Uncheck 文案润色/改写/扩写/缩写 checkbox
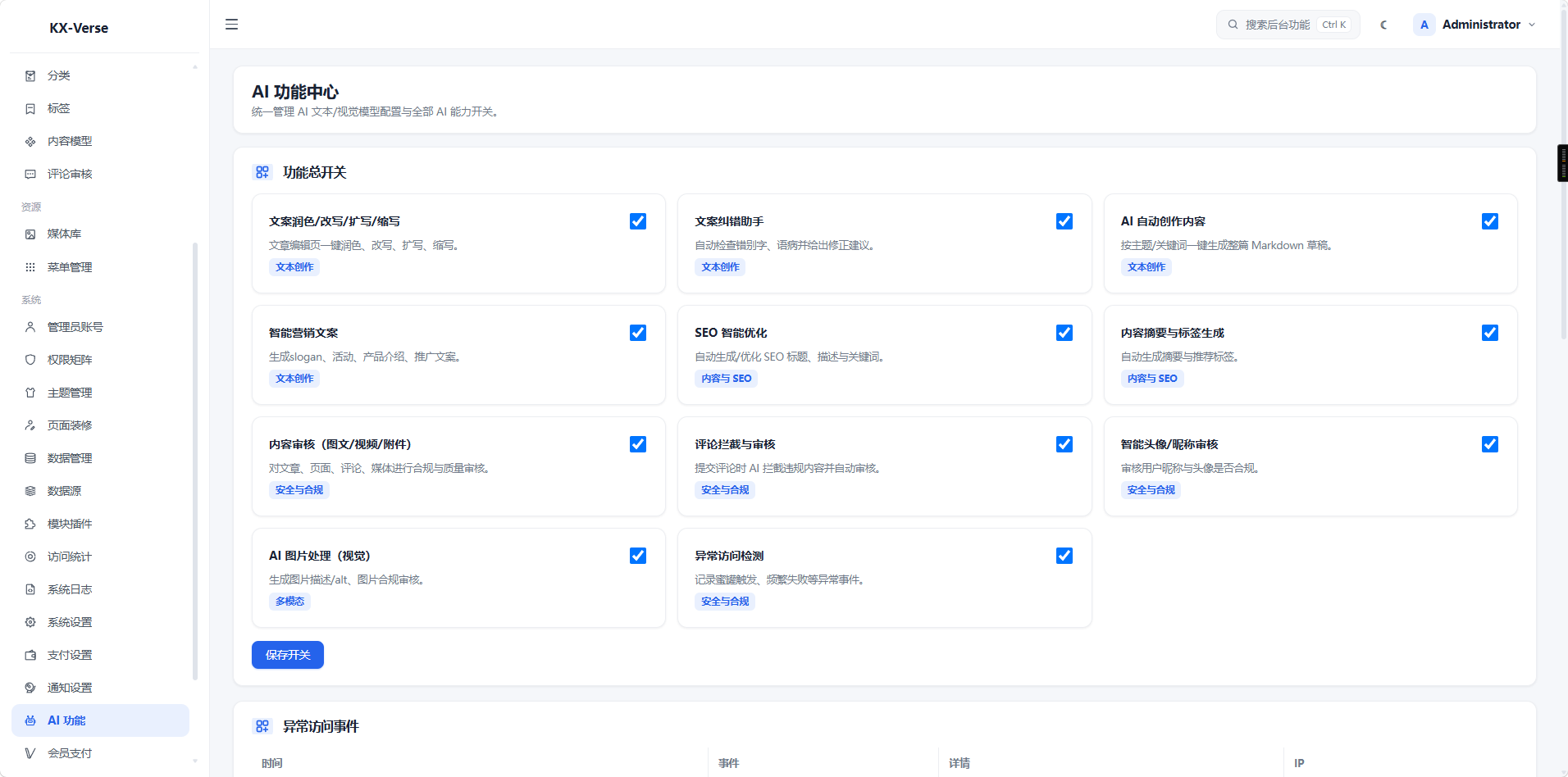 click(x=638, y=221)
